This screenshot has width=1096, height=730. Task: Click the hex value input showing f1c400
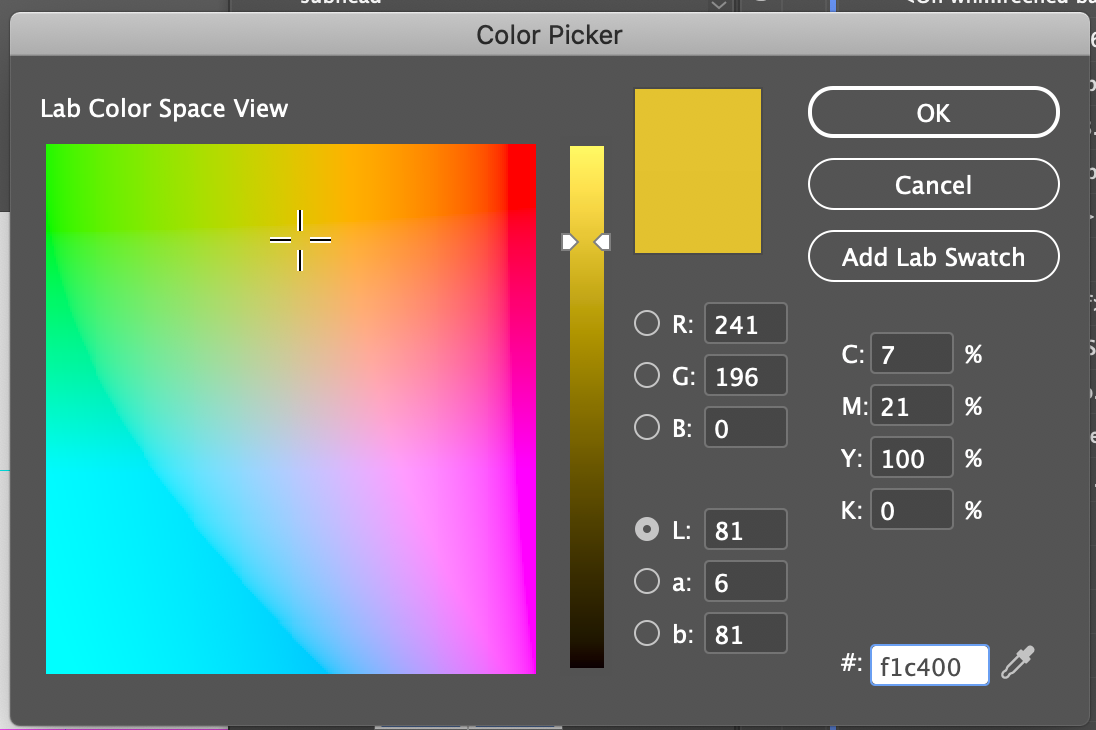click(928, 663)
